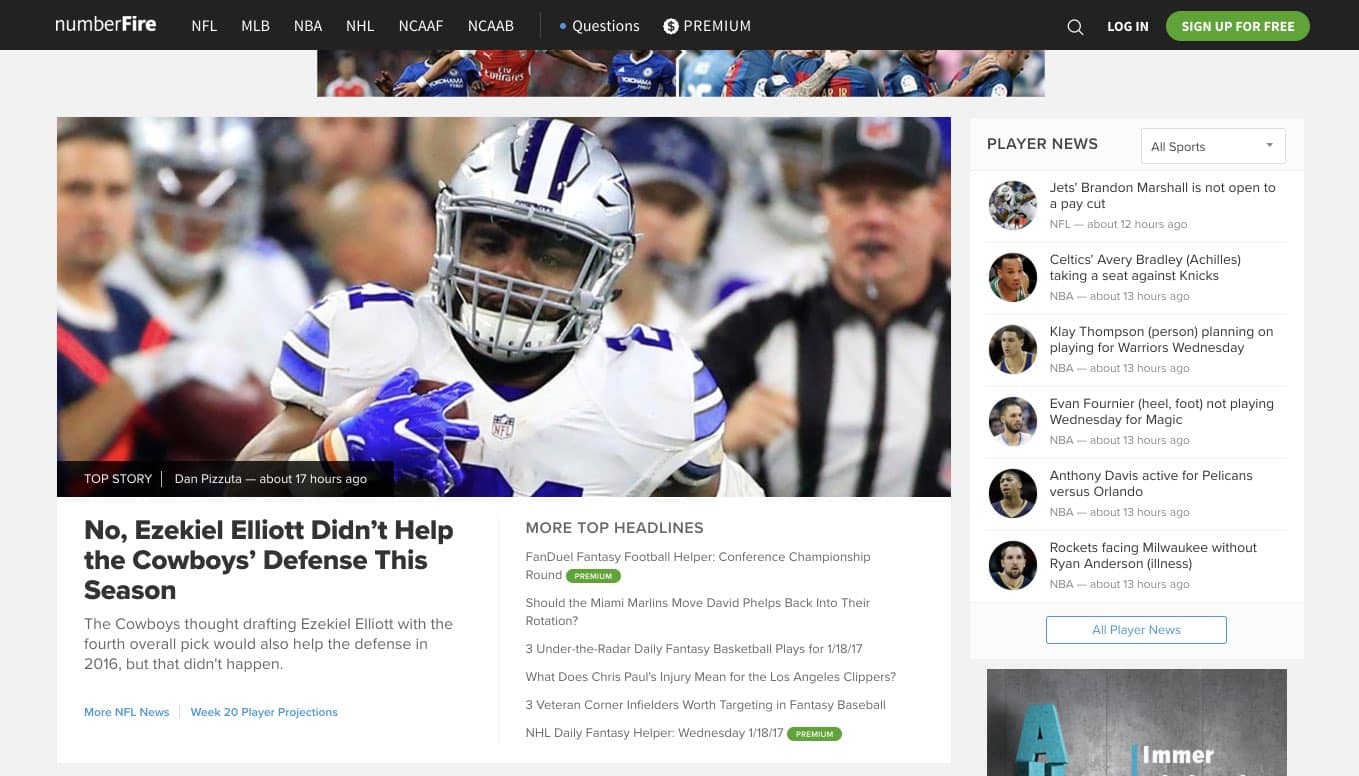Open the search magnifier icon

click(x=1075, y=27)
